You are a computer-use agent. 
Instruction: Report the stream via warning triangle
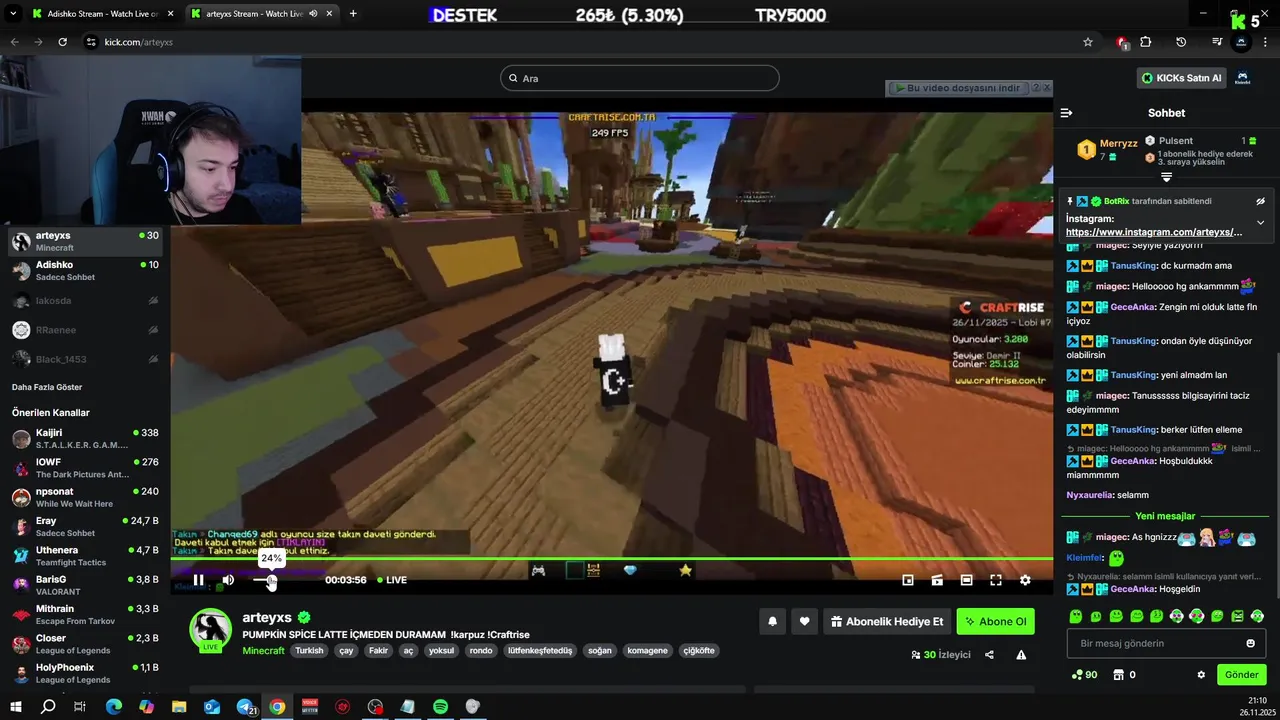(1021, 655)
